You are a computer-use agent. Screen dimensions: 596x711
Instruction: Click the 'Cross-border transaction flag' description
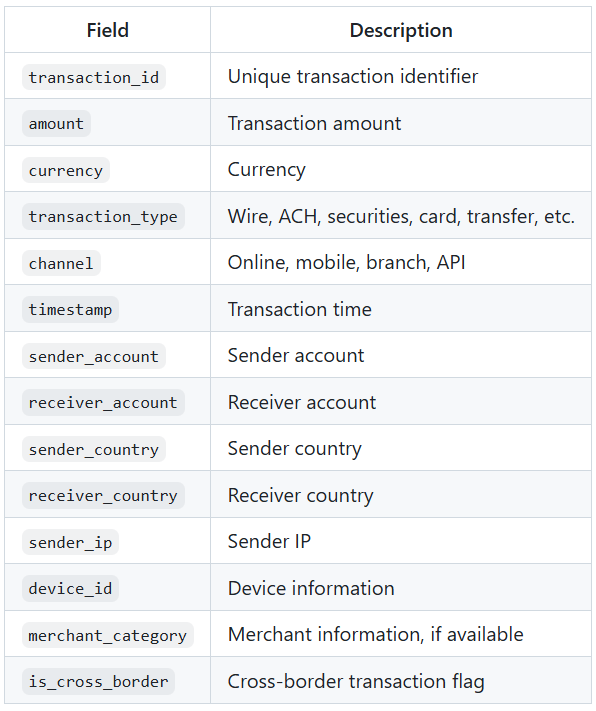pyautogui.click(x=356, y=681)
